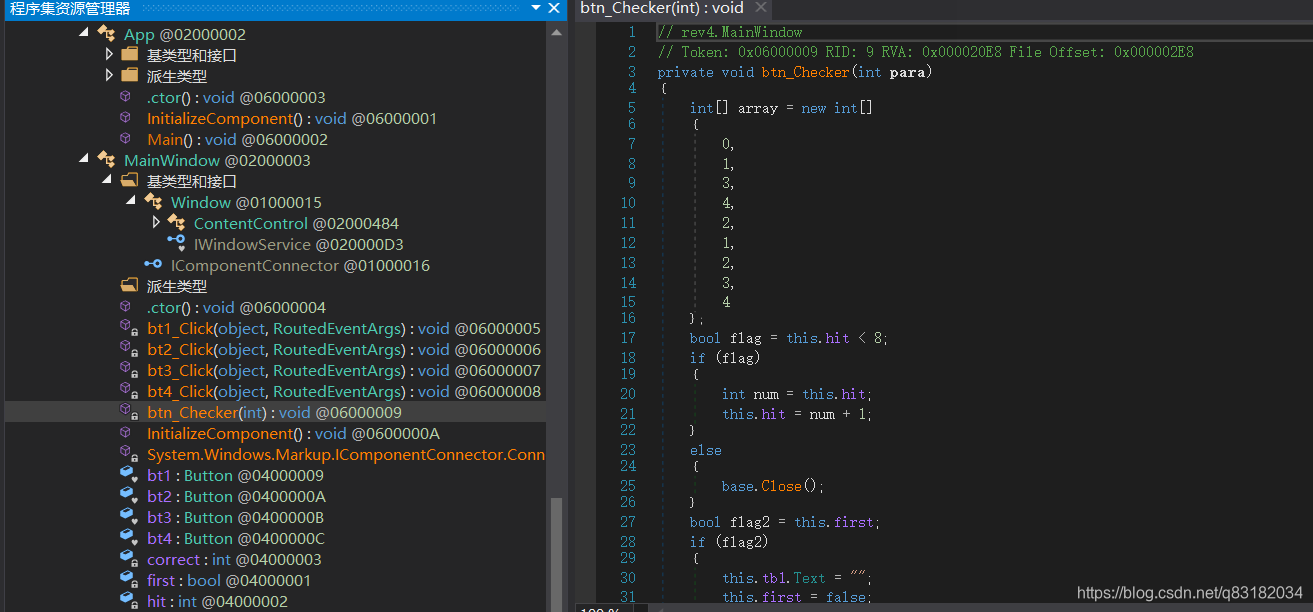Click the MainWindow class icon
The width and height of the screenshot is (1313, 612).
coord(106,160)
